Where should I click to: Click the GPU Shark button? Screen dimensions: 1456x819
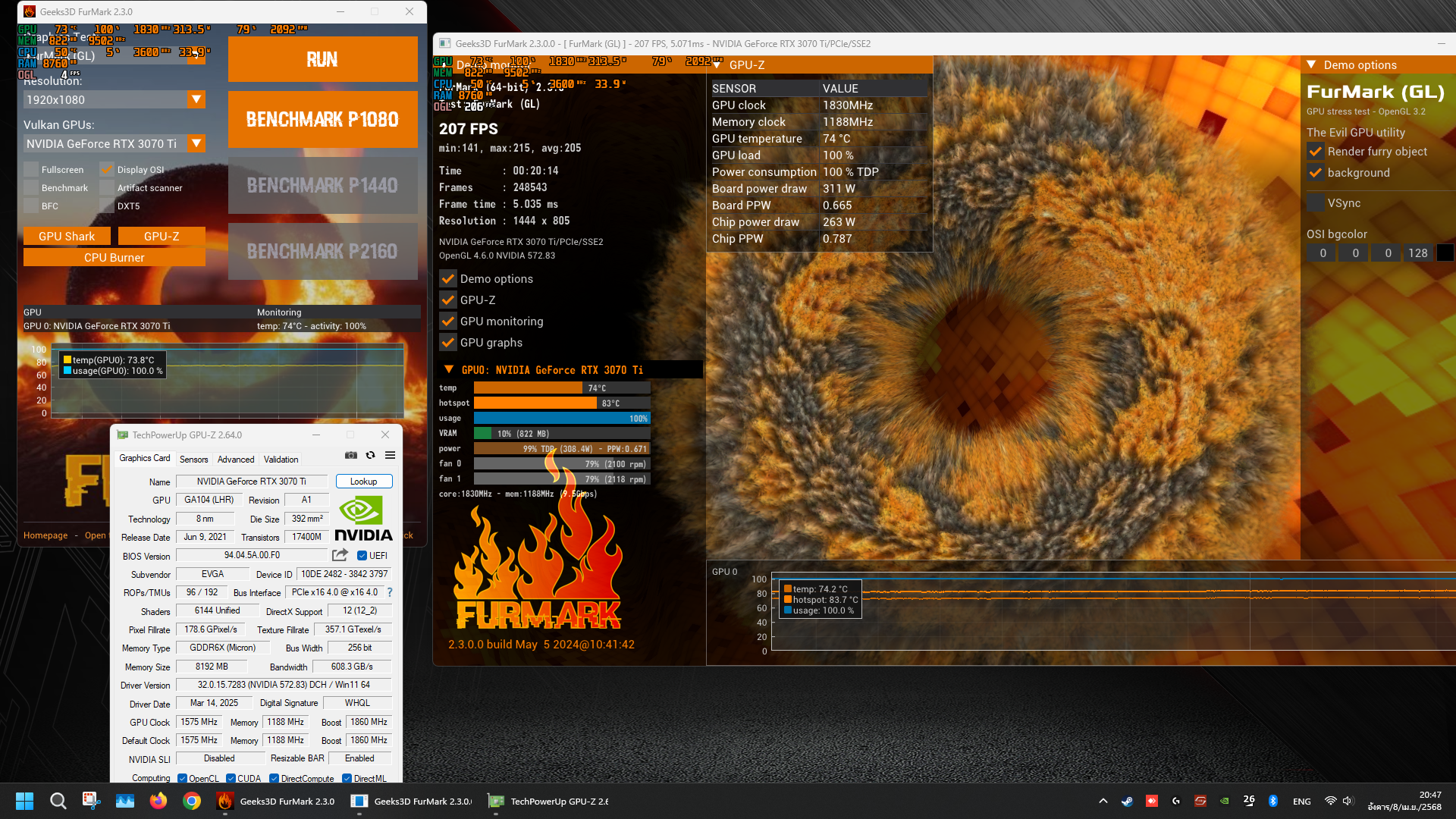pyautogui.click(x=67, y=236)
